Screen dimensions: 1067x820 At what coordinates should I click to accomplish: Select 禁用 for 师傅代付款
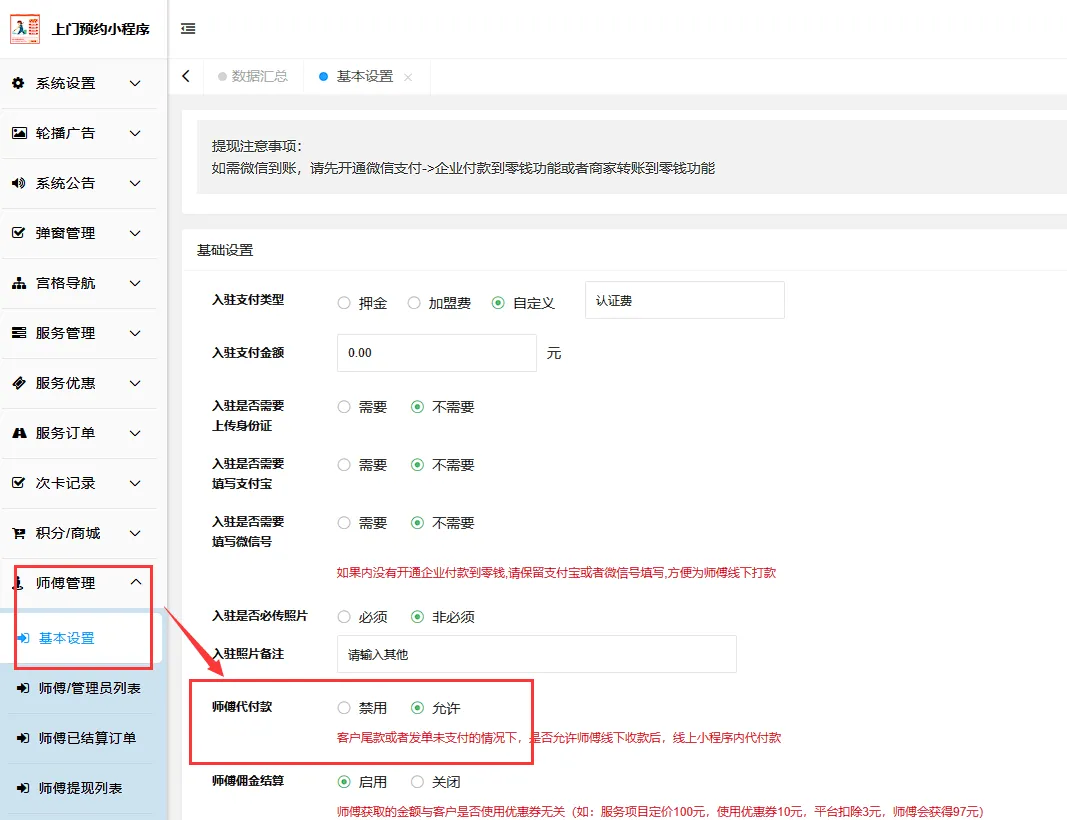[344, 708]
